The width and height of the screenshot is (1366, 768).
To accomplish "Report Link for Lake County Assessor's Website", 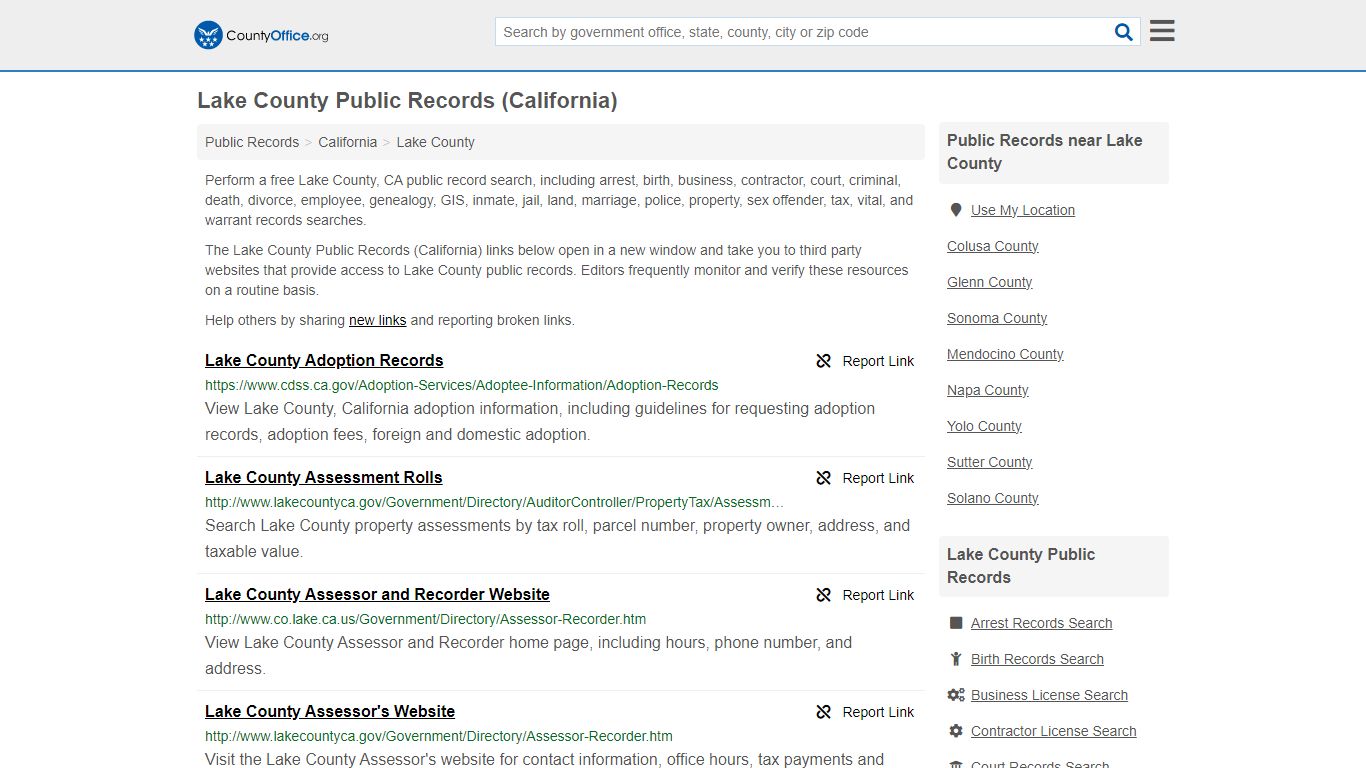I will (x=878, y=712).
